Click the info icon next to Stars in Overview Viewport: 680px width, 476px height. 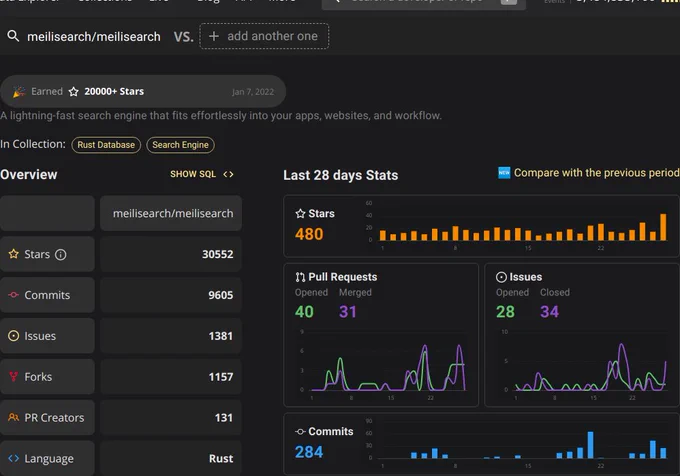61,254
